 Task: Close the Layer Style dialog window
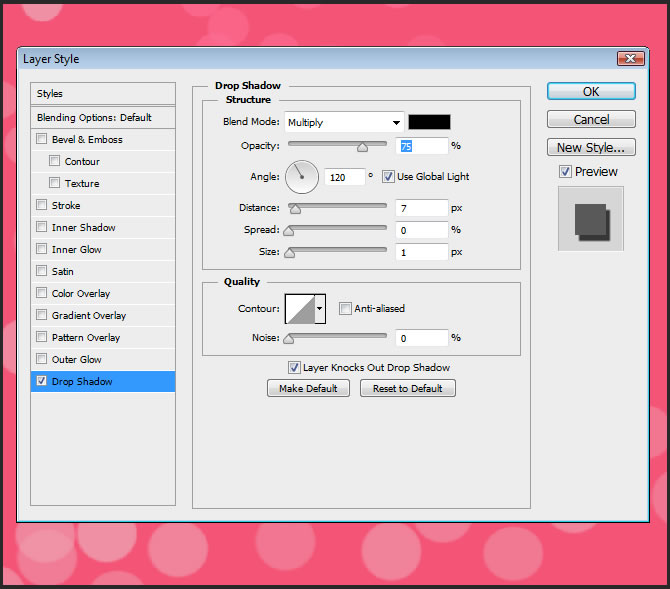click(x=630, y=59)
